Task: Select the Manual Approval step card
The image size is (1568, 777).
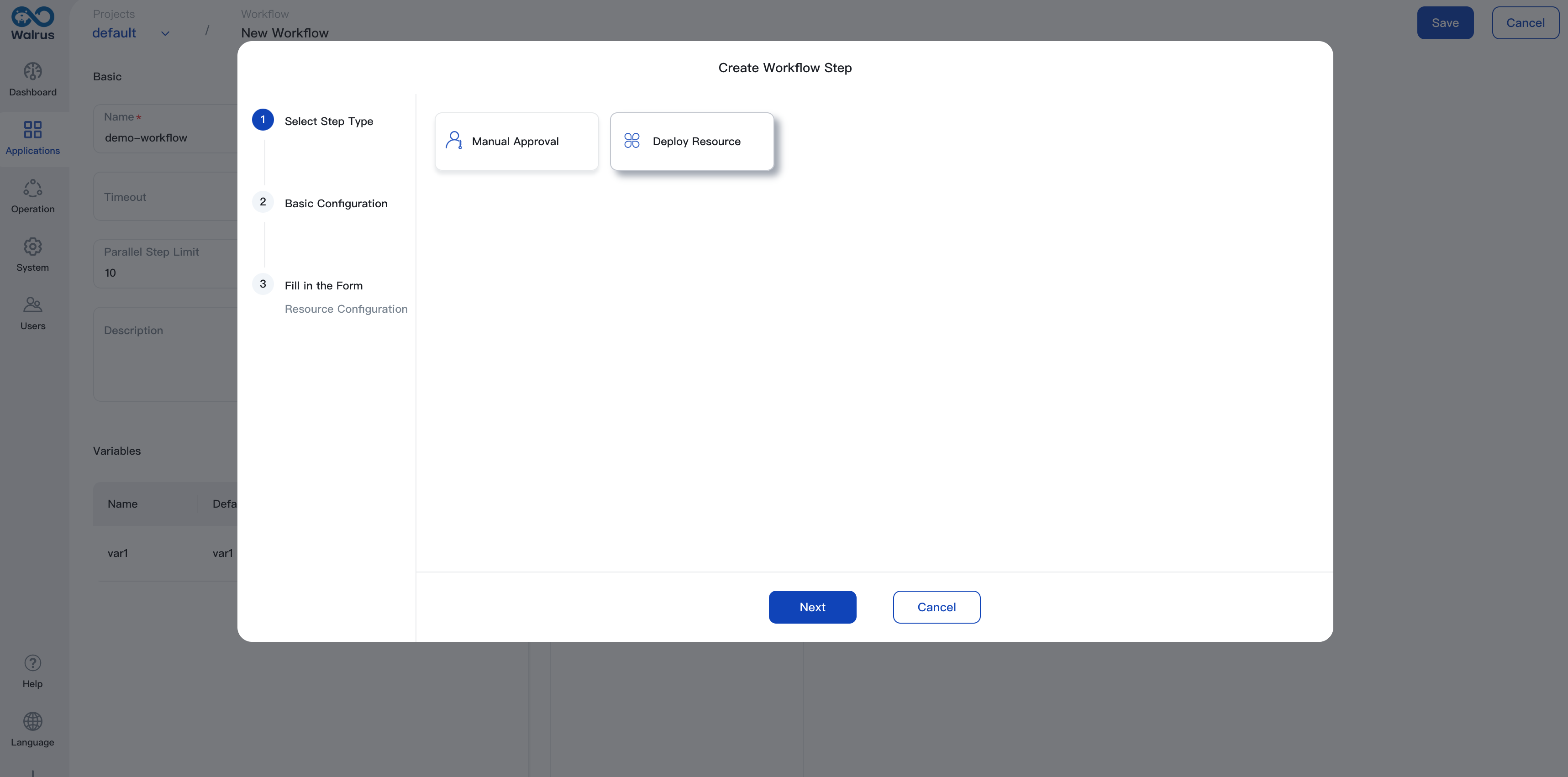Action: click(x=517, y=141)
